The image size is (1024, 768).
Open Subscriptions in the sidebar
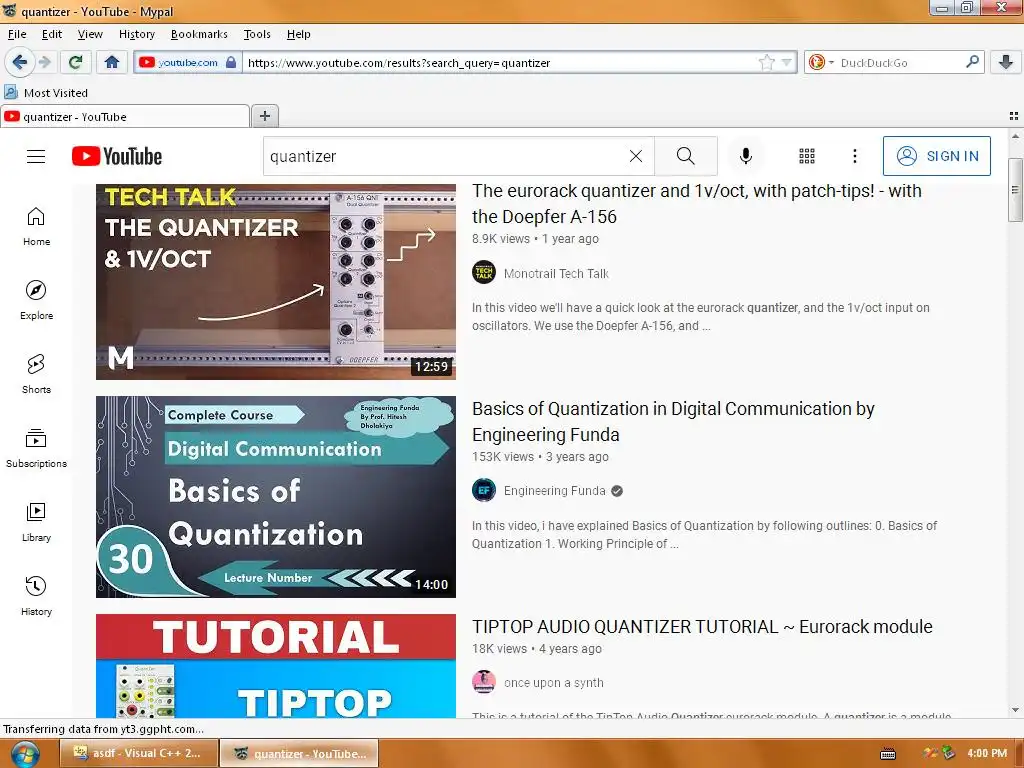pos(37,449)
